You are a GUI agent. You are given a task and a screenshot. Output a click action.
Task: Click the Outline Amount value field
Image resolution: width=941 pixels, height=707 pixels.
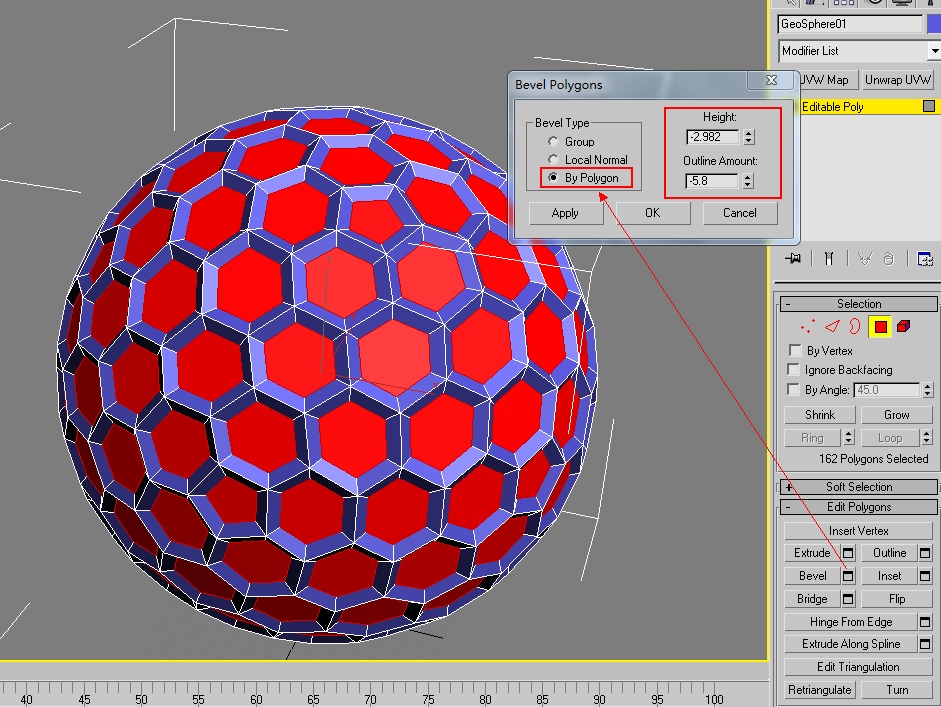coord(712,181)
